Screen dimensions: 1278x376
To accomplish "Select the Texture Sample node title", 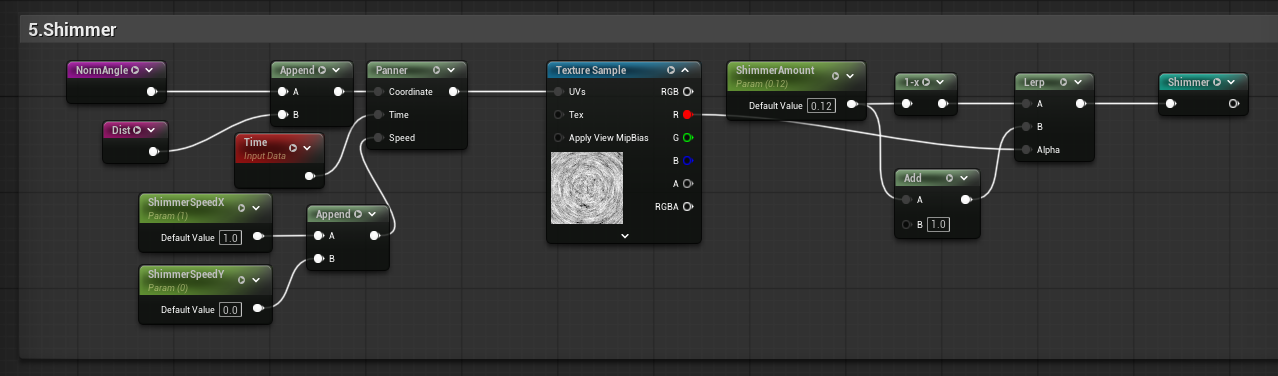I will [x=591, y=70].
